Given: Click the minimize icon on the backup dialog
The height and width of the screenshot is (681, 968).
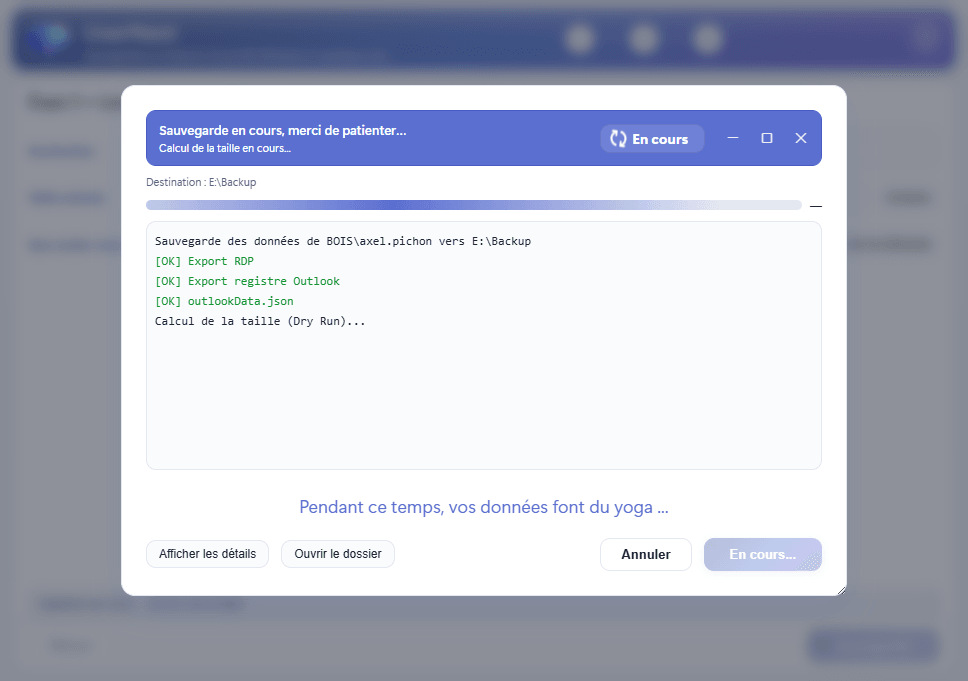Looking at the screenshot, I should (x=733, y=138).
